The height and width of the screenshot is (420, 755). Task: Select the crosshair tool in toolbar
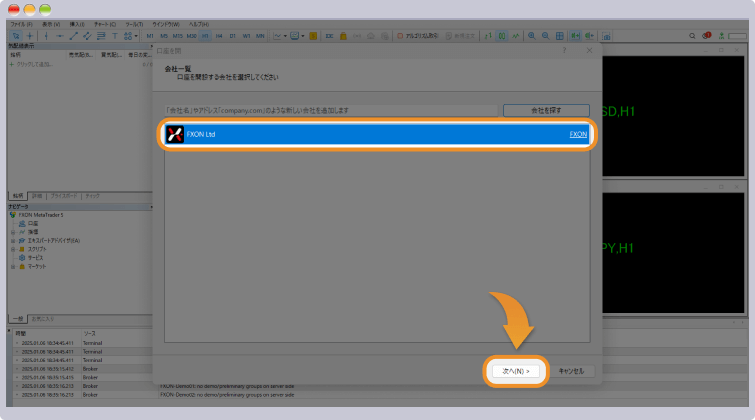(x=29, y=36)
